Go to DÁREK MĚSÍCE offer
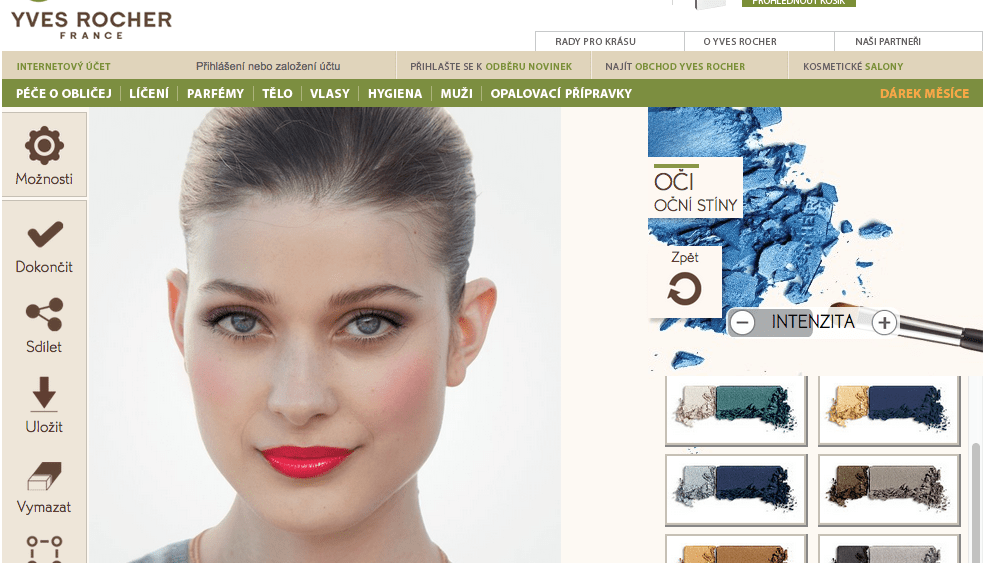 pyautogui.click(x=924, y=93)
